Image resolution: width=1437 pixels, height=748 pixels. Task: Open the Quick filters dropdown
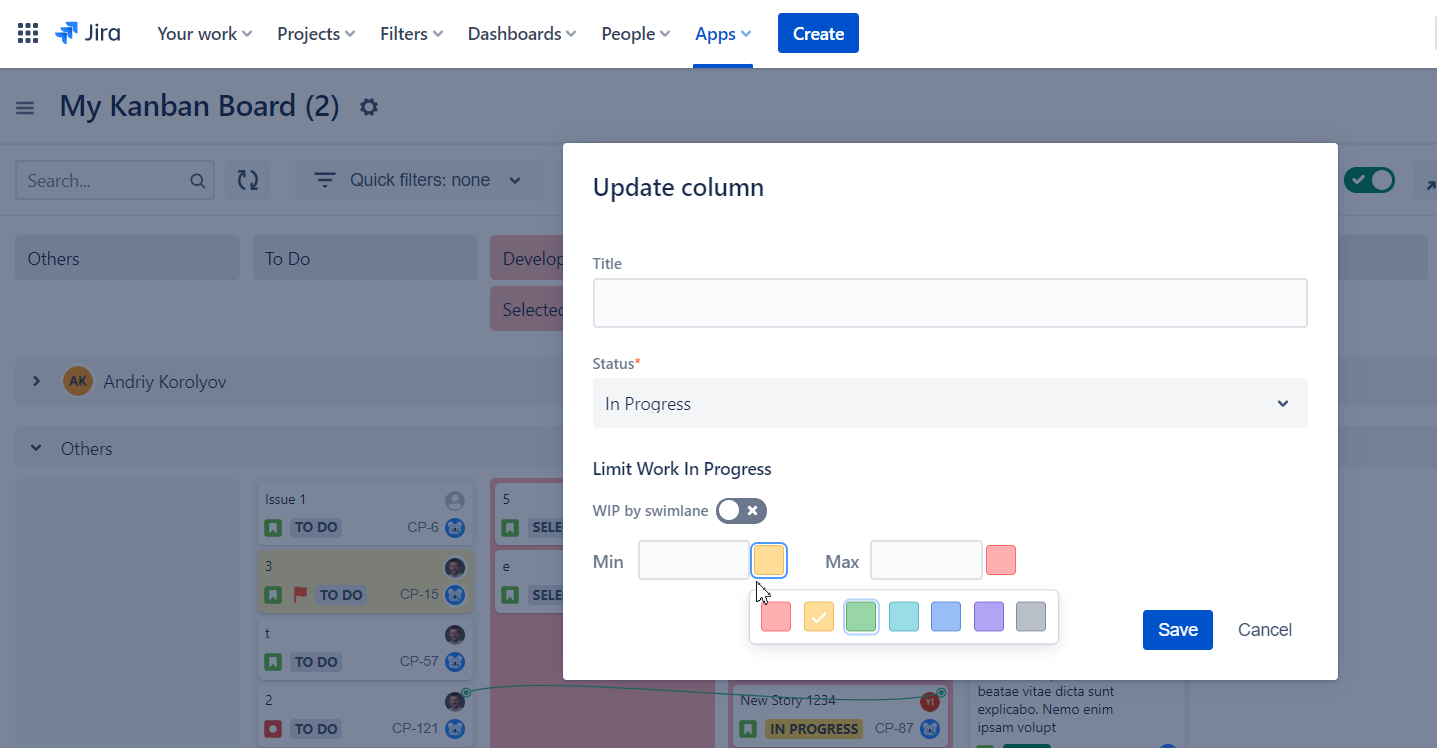click(x=420, y=180)
